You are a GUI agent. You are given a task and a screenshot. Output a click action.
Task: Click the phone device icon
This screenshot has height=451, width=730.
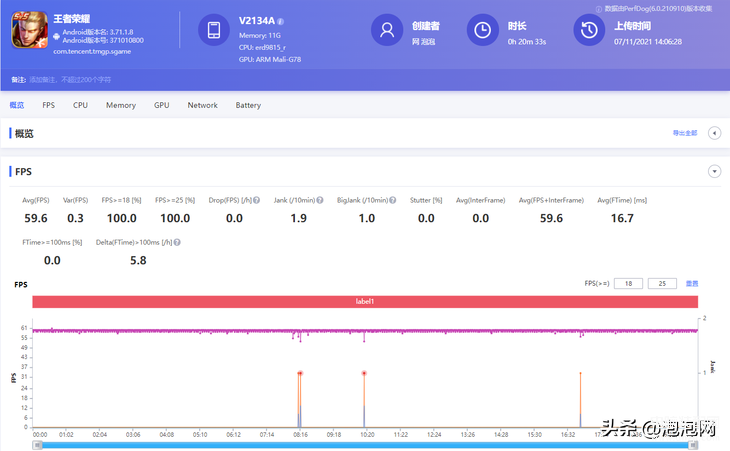click(213, 30)
